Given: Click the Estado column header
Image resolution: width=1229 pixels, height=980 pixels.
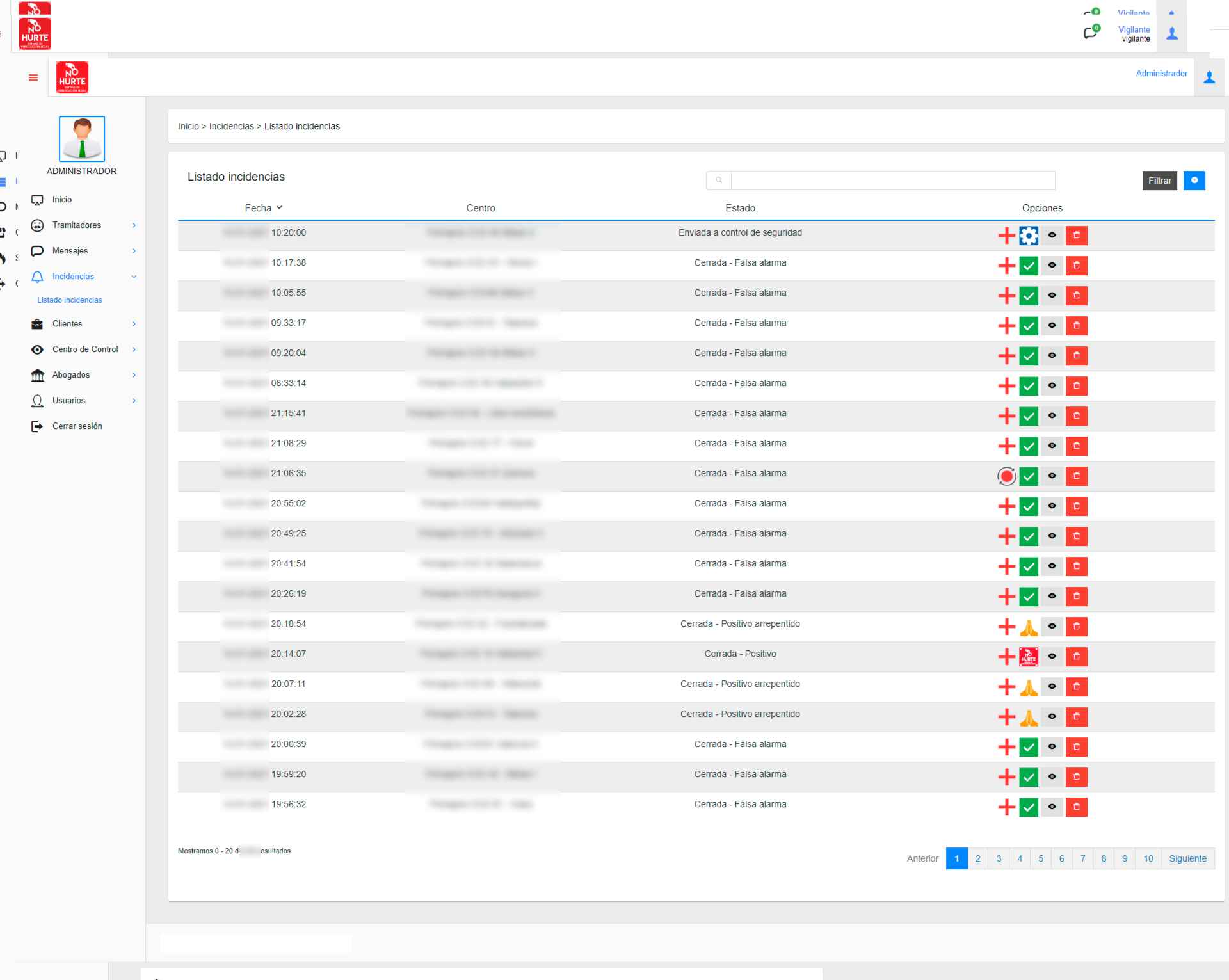Looking at the screenshot, I should click(740, 208).
